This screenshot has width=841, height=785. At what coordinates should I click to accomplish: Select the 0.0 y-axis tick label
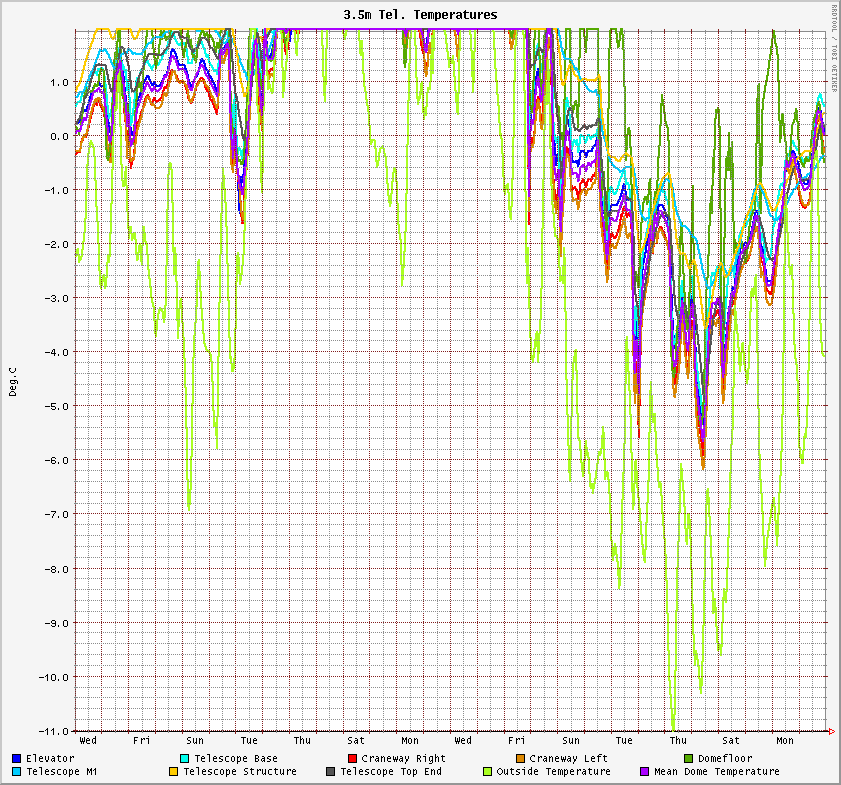pos(58,137)
